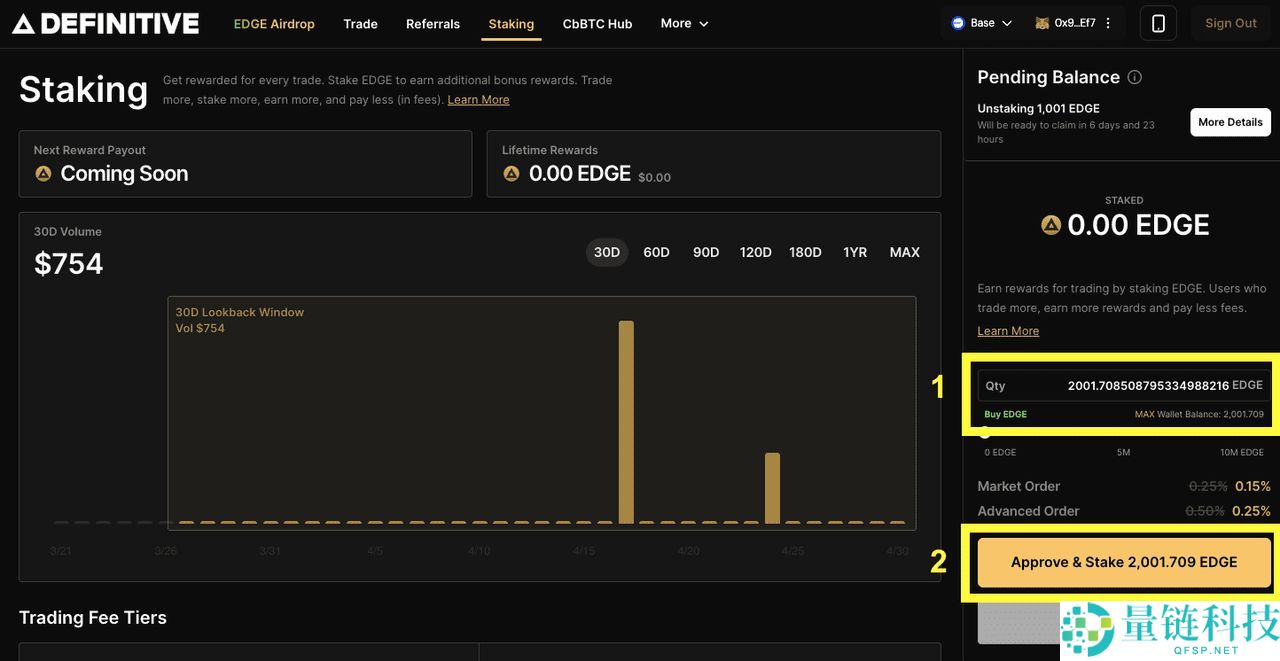
Task: Open the EDGE Airdrop page
Action: [x=274, y=23]
